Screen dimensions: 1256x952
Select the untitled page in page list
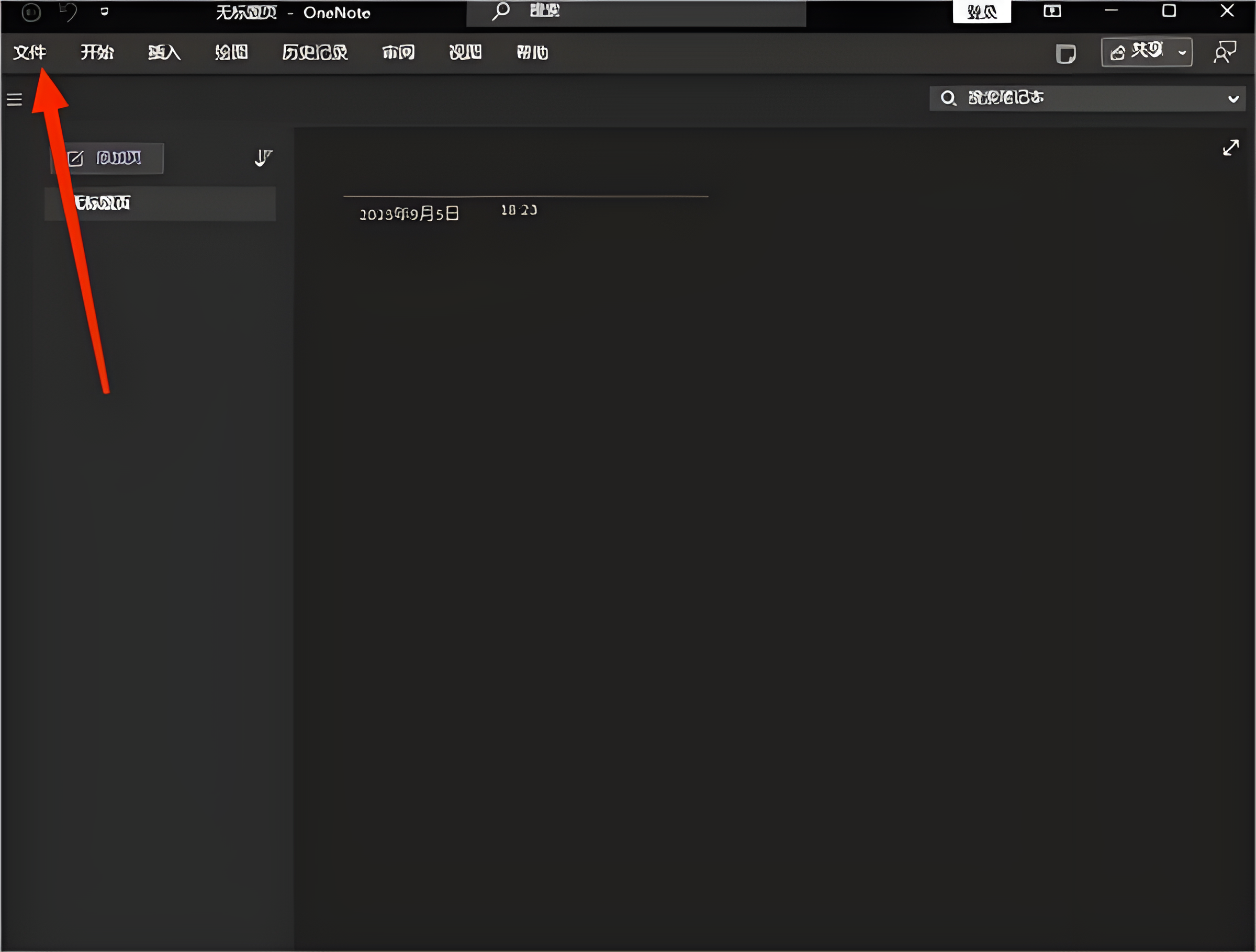[160, 203]
